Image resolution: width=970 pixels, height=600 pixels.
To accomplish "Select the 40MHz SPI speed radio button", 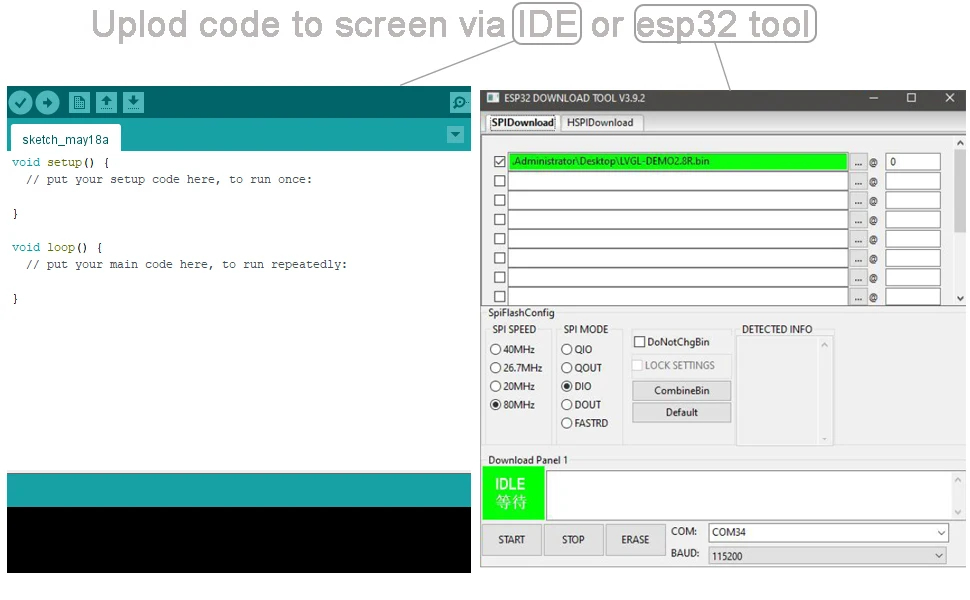I will coord(495,349).
